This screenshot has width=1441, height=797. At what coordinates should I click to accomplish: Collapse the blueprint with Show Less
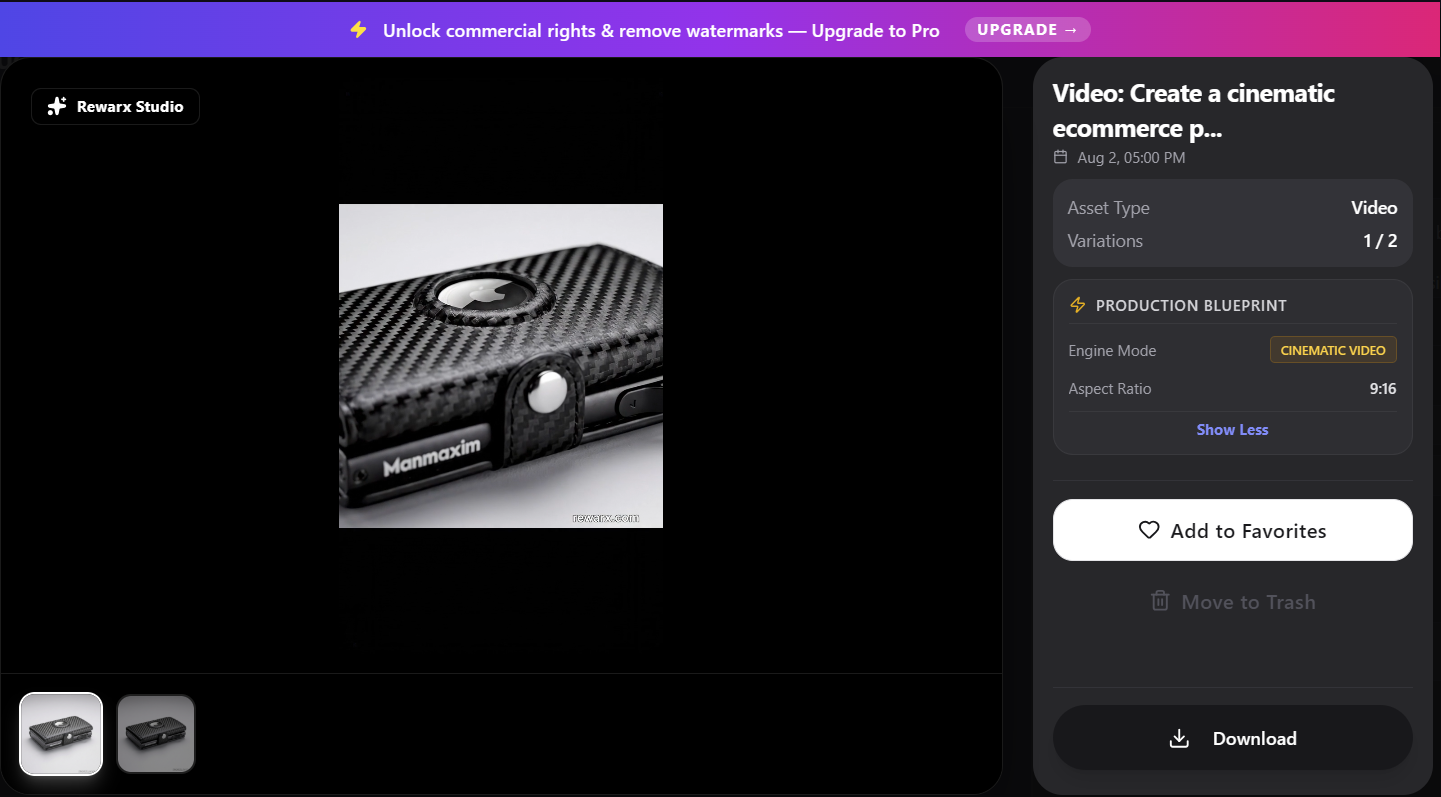[1232, 430]
